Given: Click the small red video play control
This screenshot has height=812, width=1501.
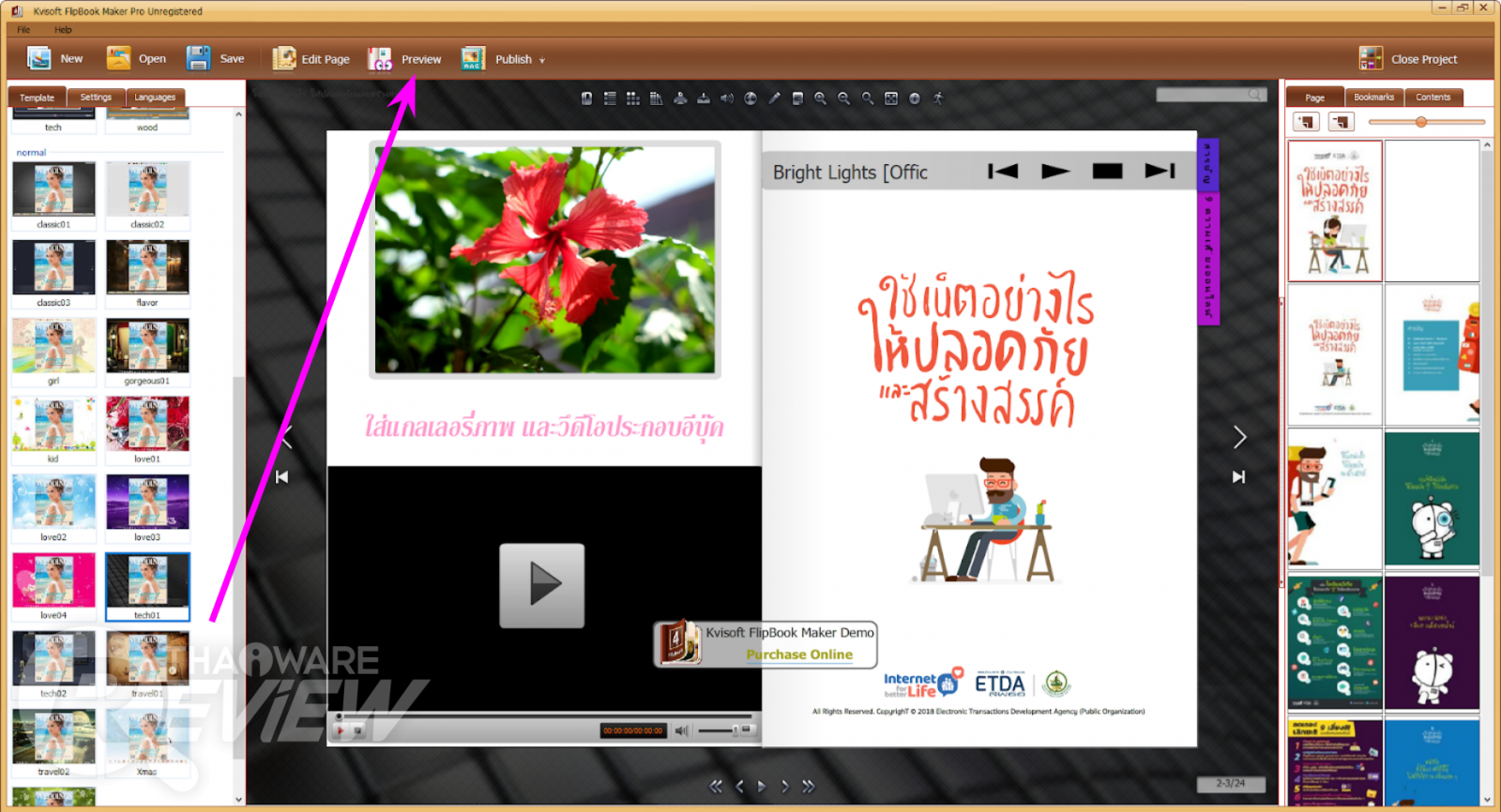Looking at the screenshot, I should (340, 730).
